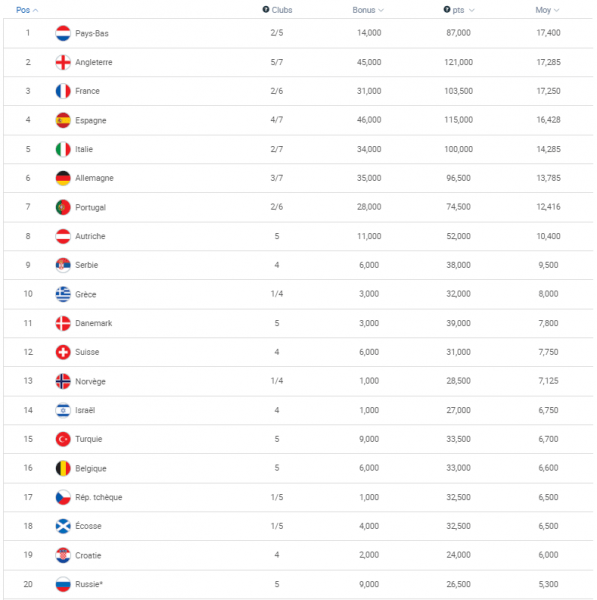Viewport: 597px width, 600px height.
Task: Click the Angleterre flag icon
Action: tap(63, 62)
